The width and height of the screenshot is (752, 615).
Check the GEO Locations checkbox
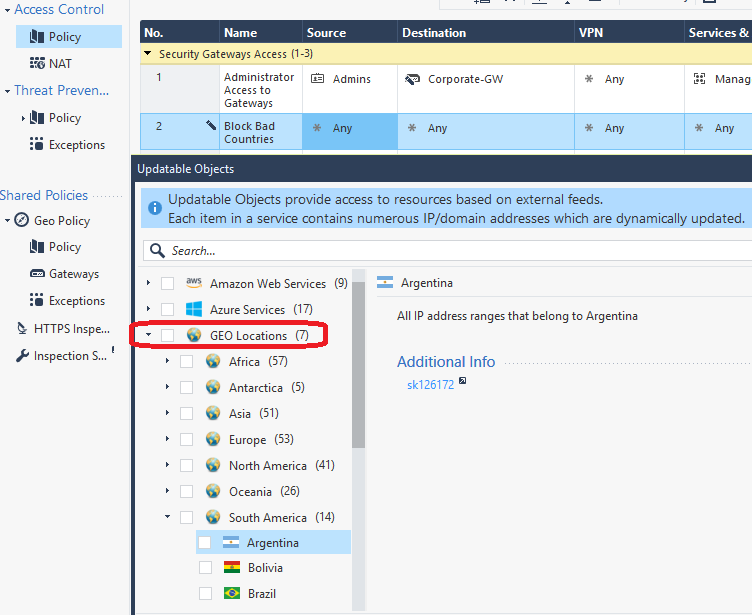point(168,335)
